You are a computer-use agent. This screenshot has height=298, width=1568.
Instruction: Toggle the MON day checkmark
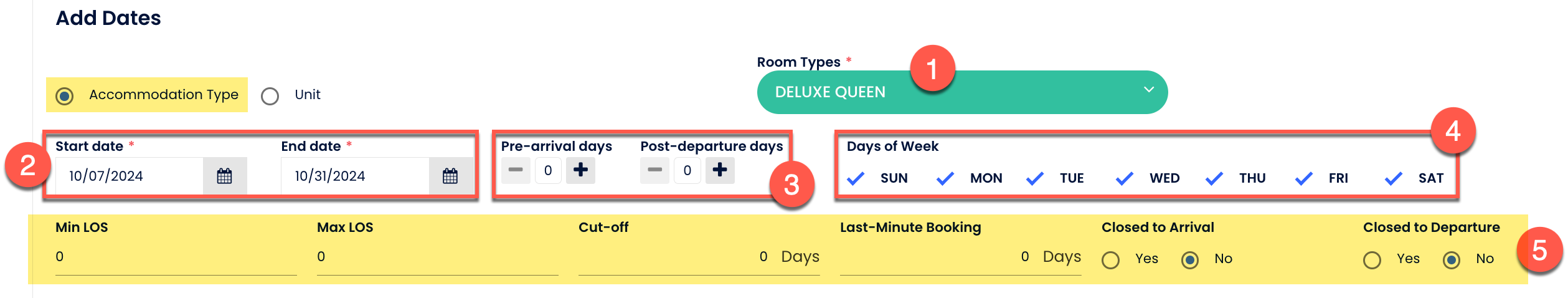945,179
